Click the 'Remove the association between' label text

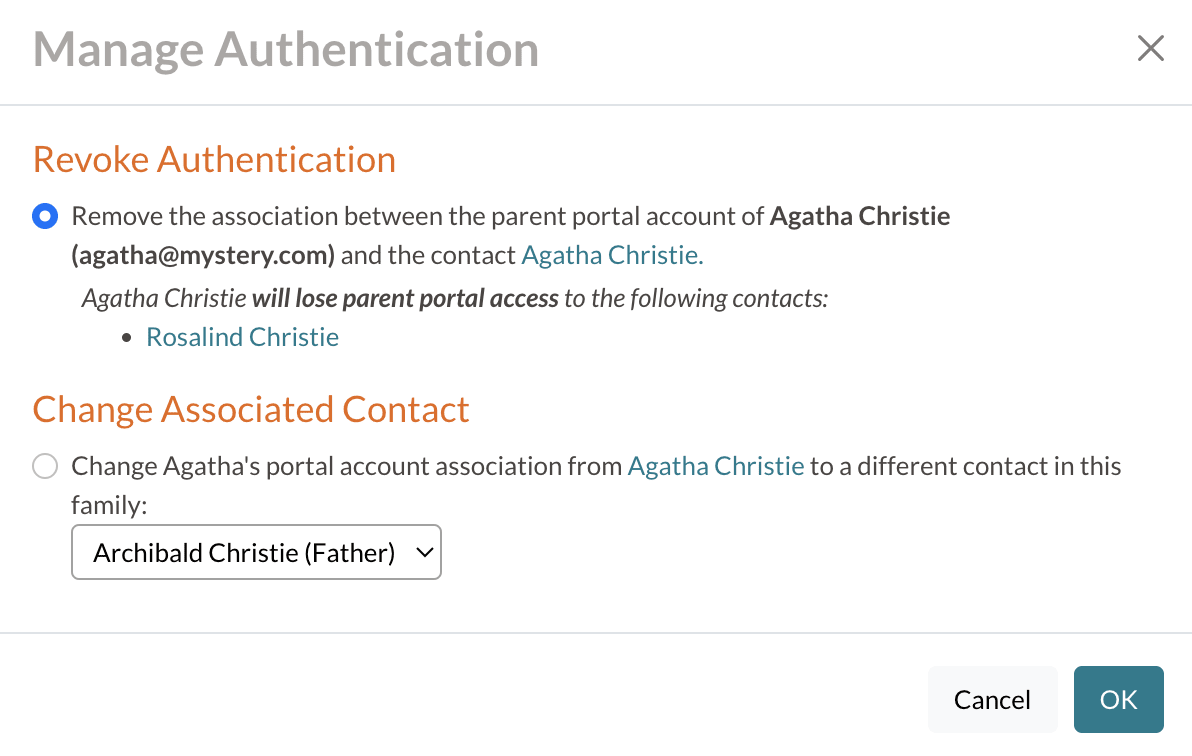(x=300, y=216)
